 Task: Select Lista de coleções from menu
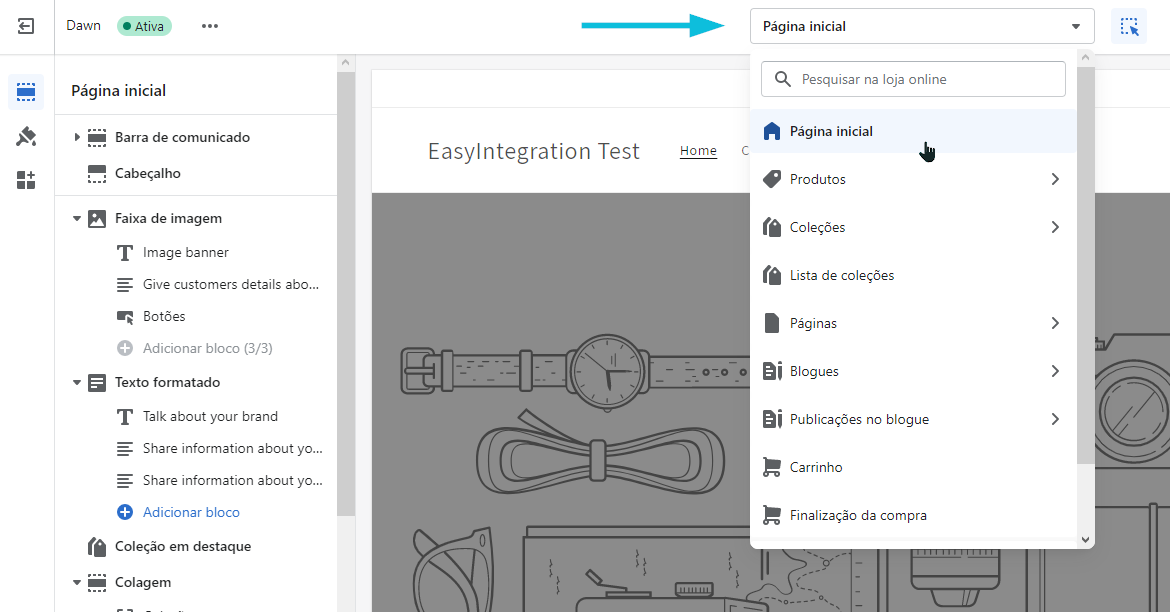841,275
